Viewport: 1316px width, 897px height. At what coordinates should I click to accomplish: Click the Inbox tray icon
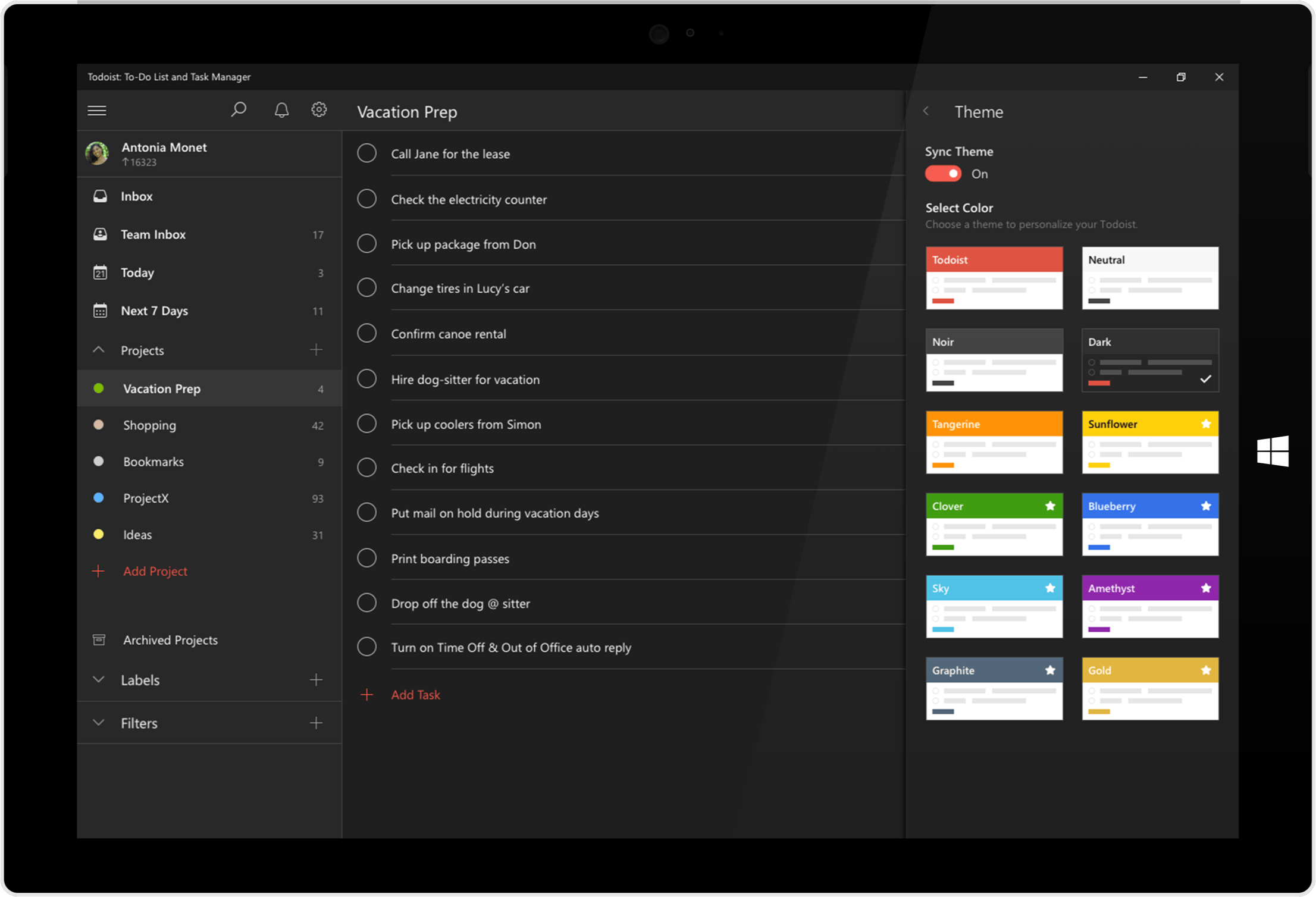point(100,196)
